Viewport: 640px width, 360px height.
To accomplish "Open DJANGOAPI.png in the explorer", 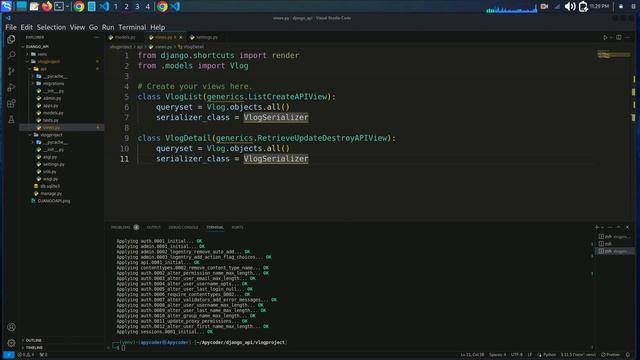I will pos(53,201).
